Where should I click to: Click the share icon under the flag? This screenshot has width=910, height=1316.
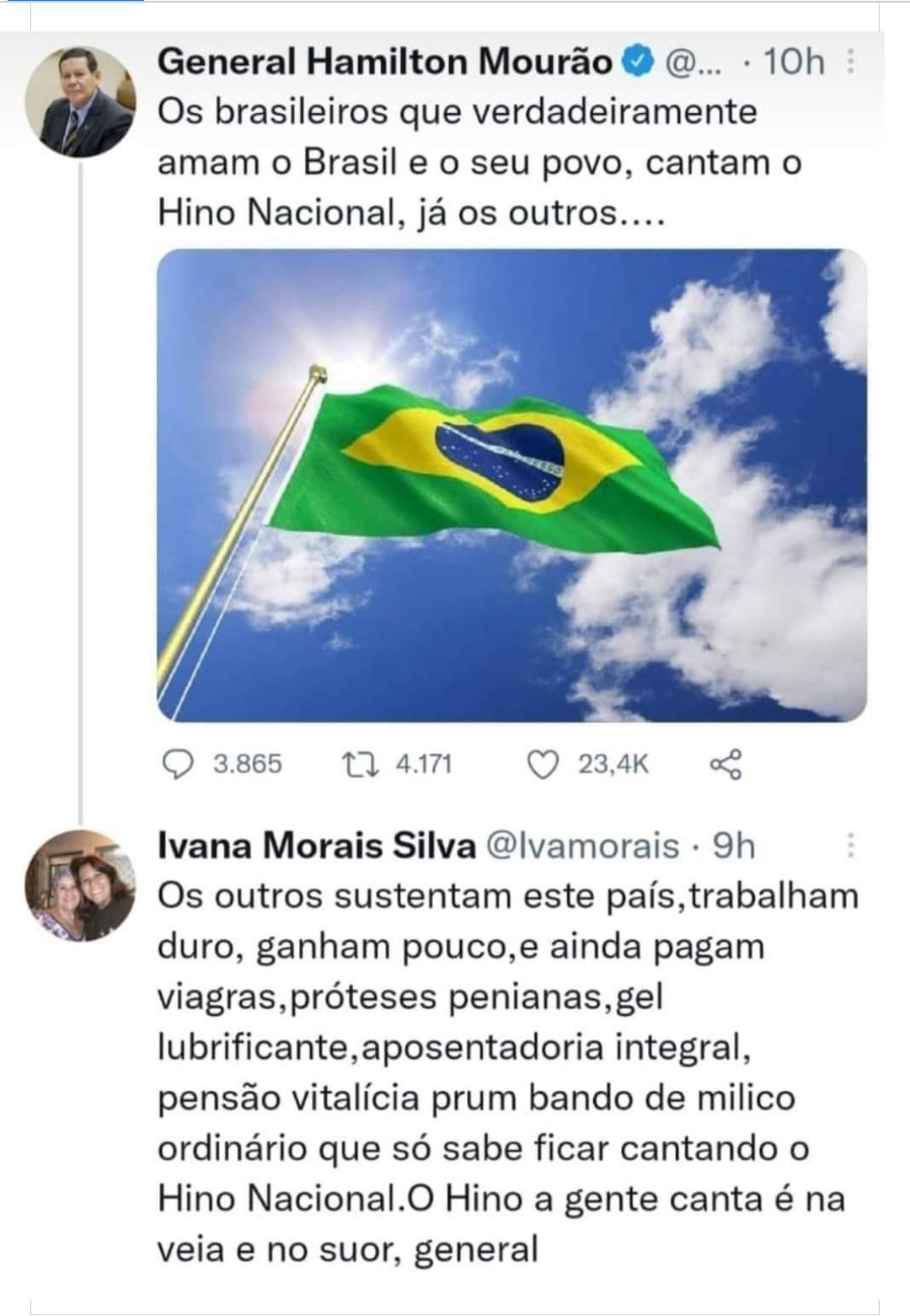point(726,764)
